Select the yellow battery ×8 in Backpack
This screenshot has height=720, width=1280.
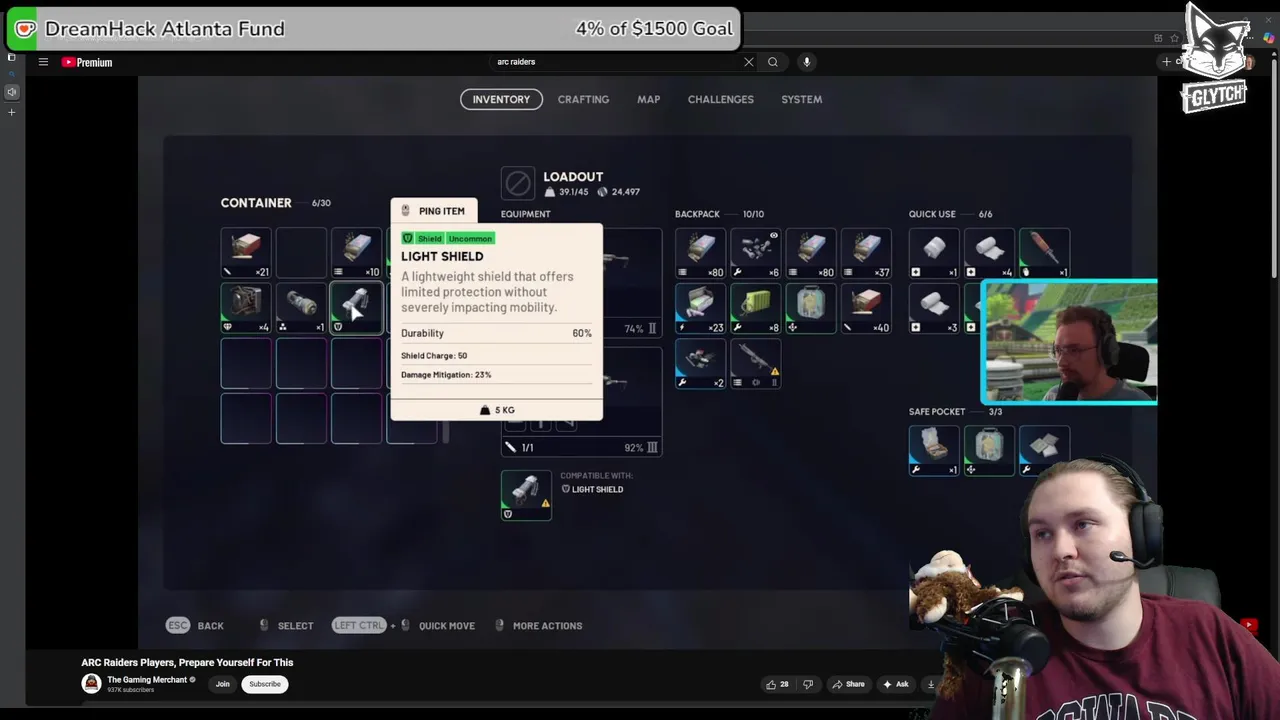pyautogui.click(x=755, y=308)
